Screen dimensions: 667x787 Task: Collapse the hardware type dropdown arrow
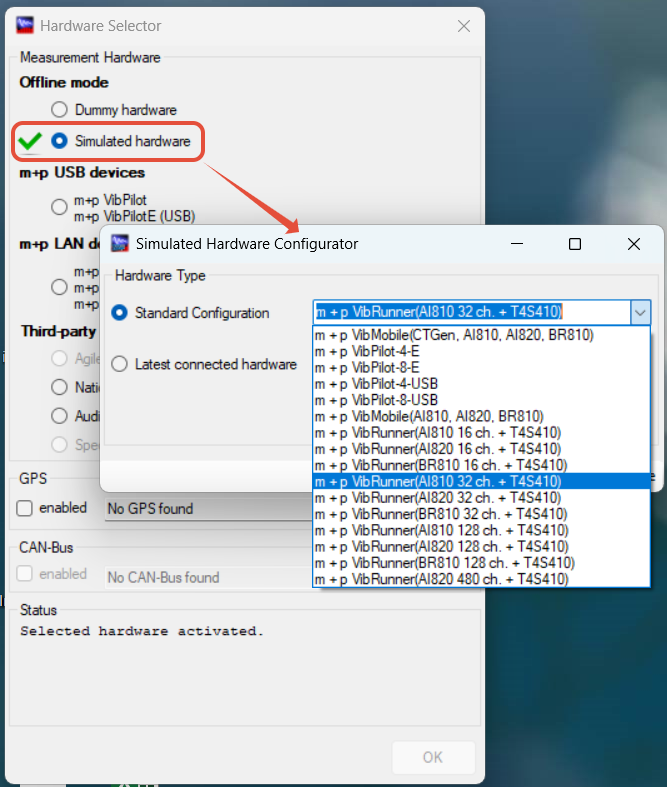coord(640,313)
